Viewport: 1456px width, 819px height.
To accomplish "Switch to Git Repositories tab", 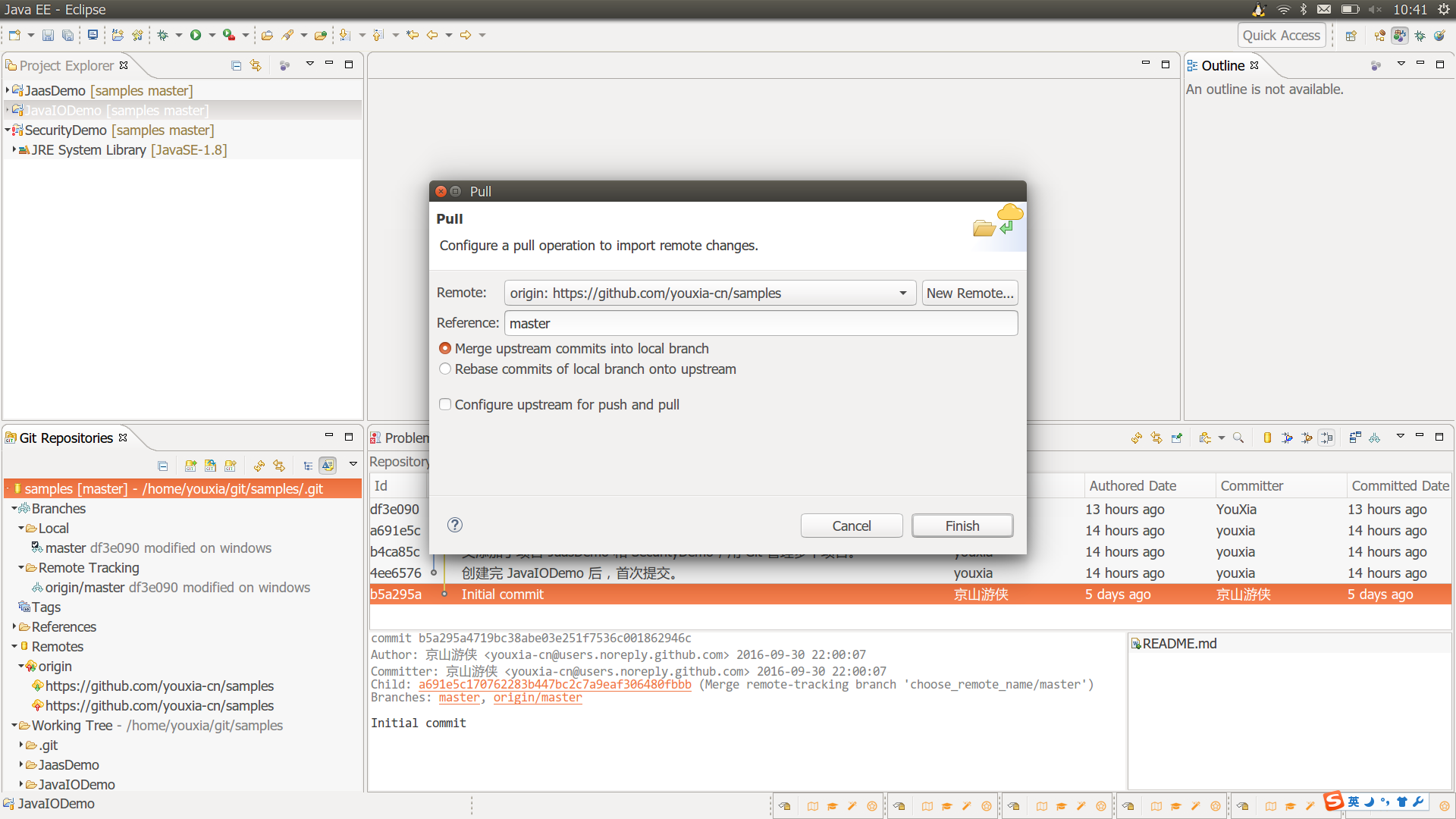I will tap(66, 438).
